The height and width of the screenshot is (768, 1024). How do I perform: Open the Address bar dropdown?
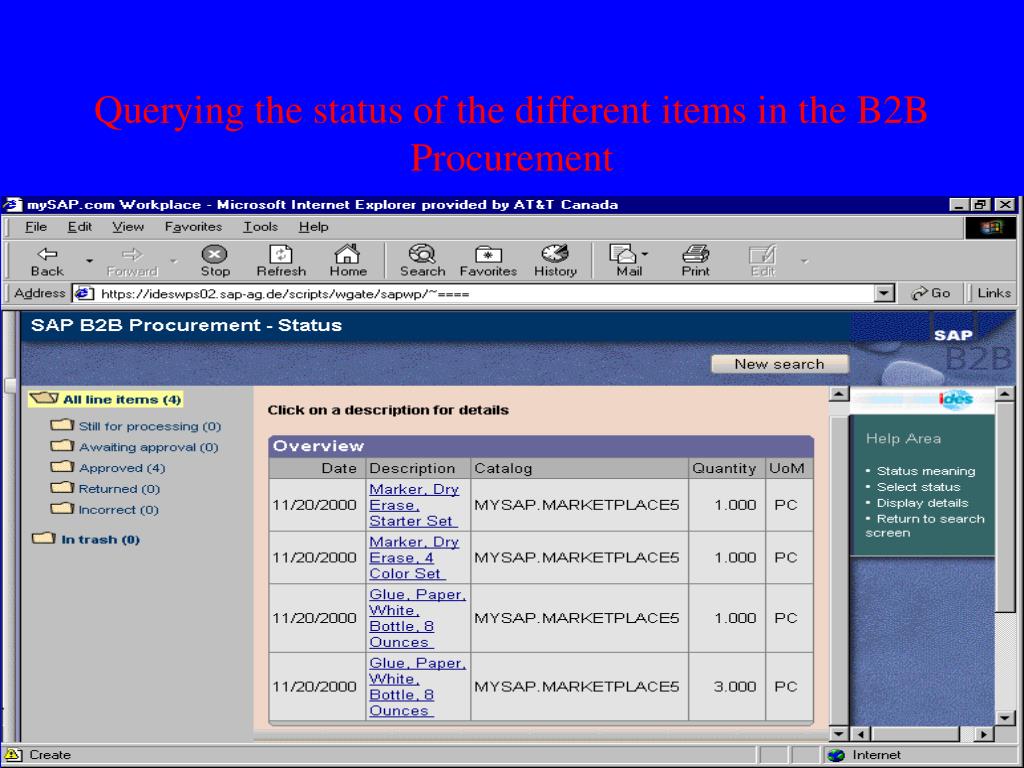884,293
